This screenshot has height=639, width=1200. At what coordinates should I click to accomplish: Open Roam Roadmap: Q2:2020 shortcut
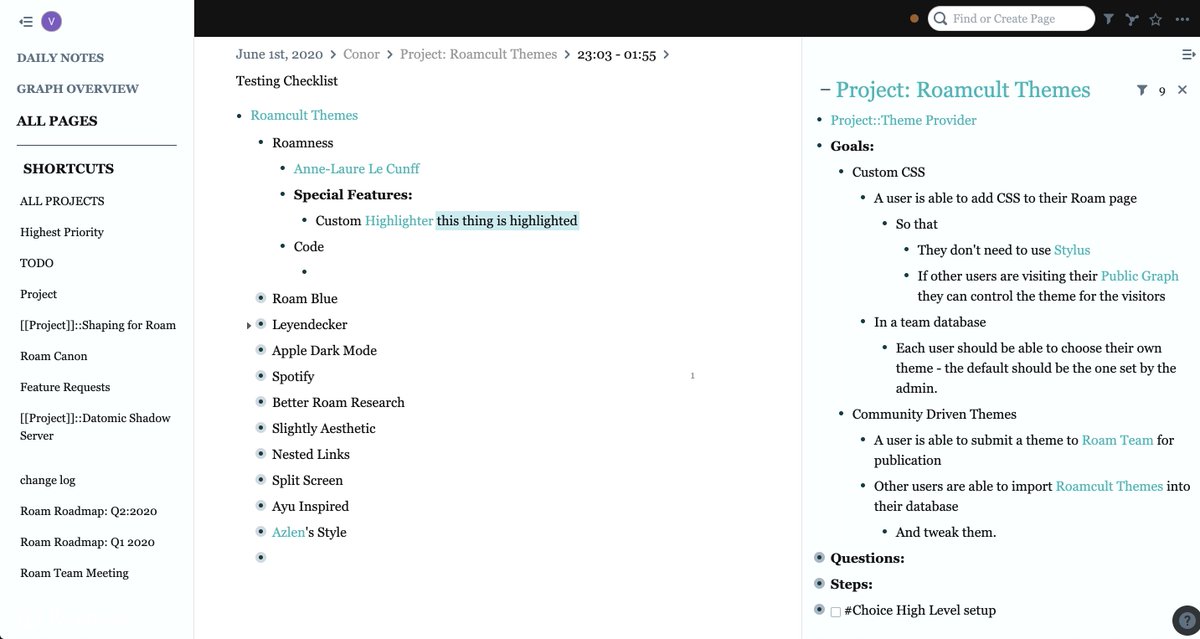88,511
